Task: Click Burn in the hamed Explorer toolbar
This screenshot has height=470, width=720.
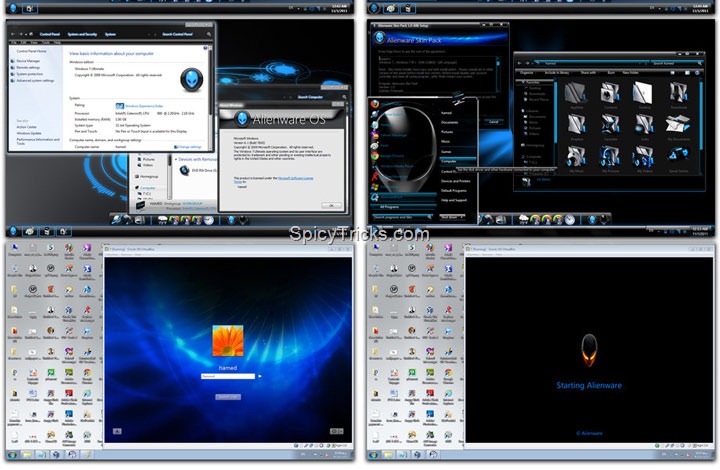Action: click(611, 73)
